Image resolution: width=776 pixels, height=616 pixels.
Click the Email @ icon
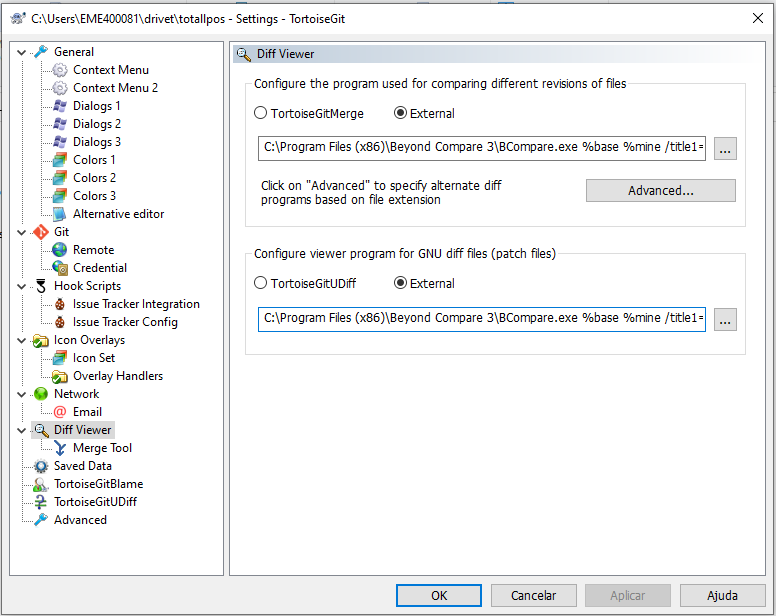59,412
